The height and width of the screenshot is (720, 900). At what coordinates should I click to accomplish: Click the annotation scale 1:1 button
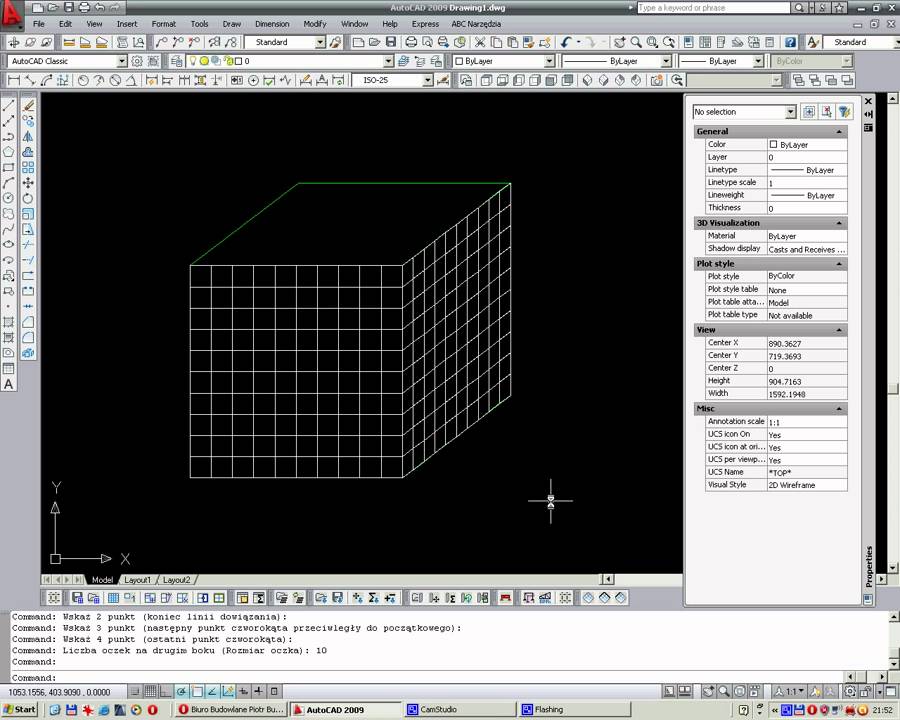tap(789, 692)
